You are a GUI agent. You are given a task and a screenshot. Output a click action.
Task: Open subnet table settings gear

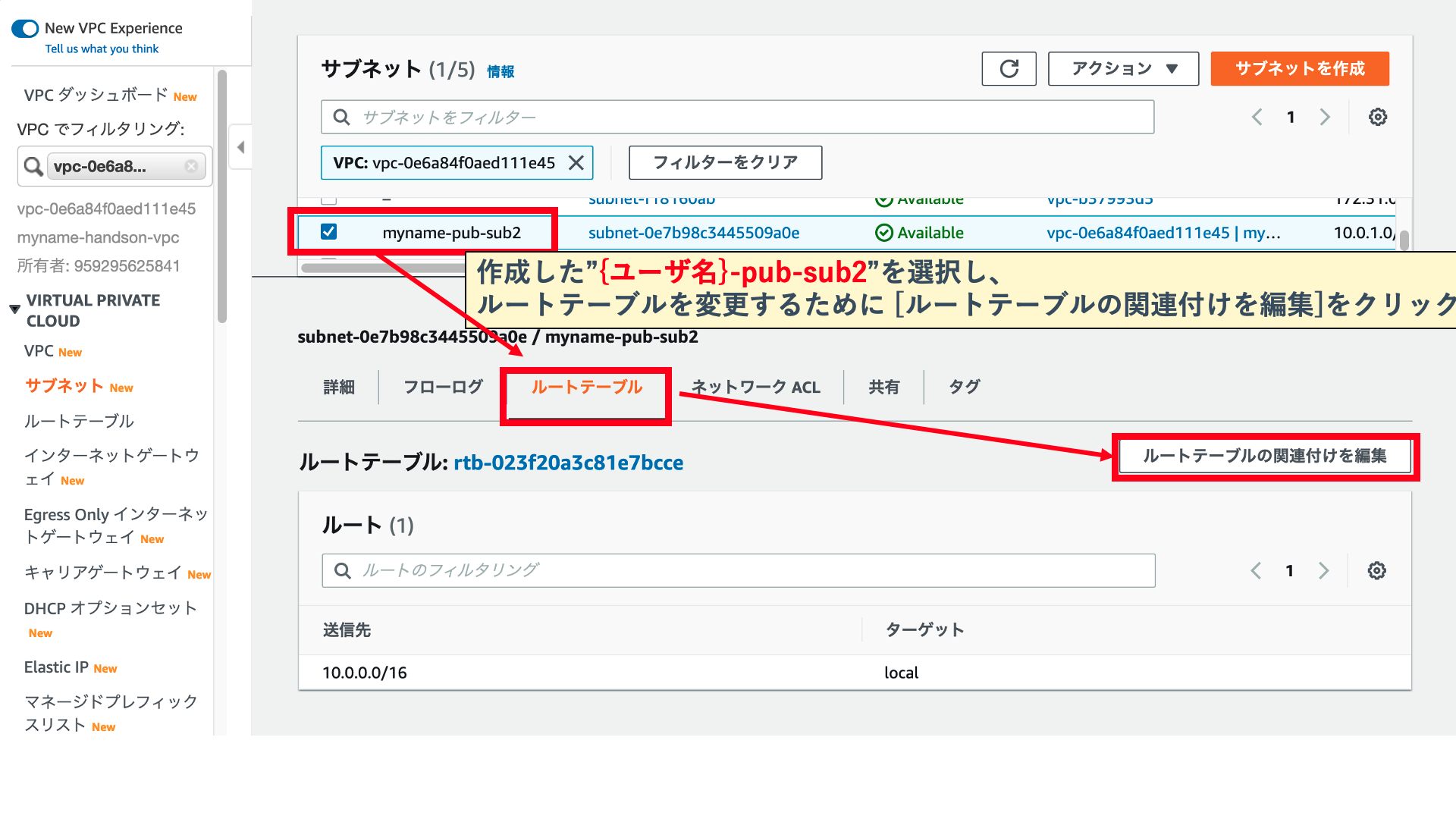[x=1378, y=117]
